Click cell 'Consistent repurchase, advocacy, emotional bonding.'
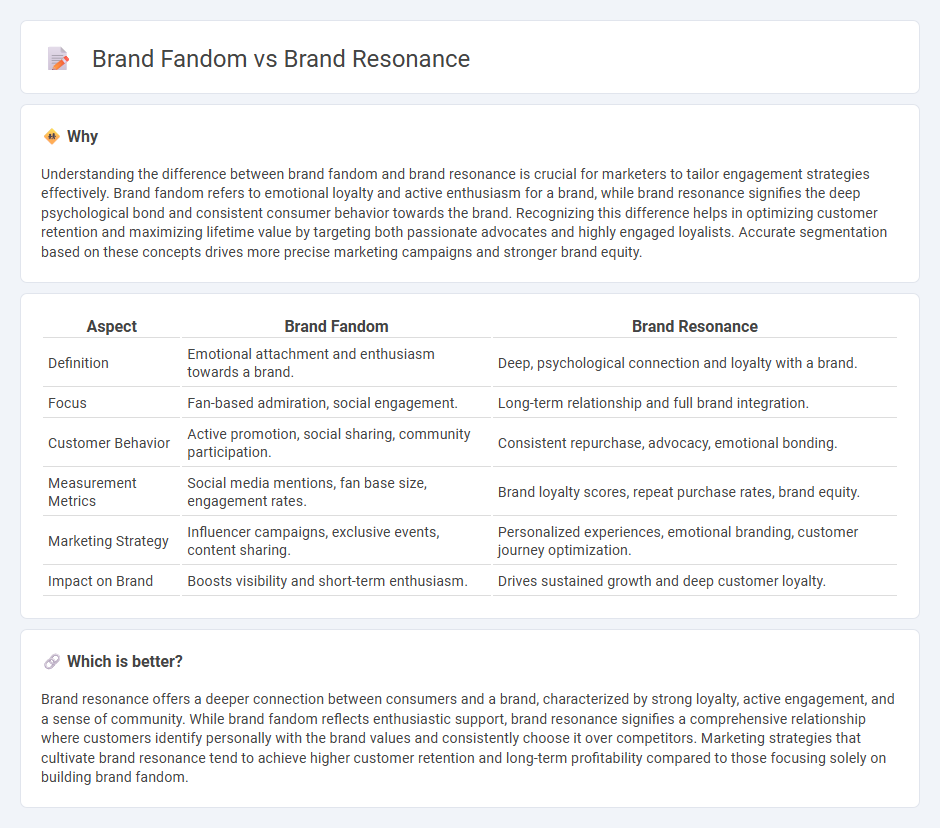Image resolution: width=940 pixels, height=828 pixels. [695, 443]
